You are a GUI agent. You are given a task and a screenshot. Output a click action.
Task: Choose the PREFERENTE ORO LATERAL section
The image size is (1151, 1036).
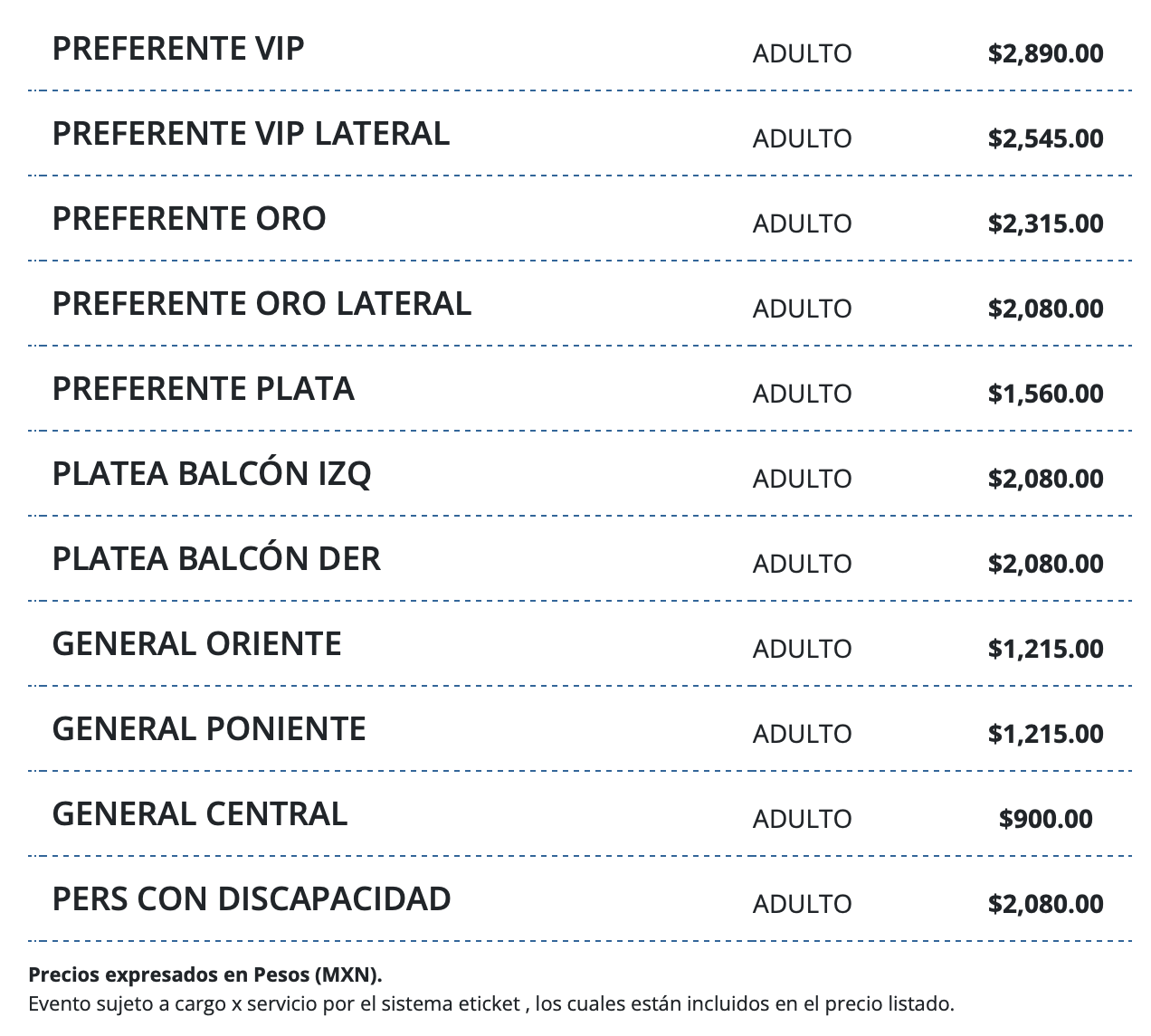click(262, 304)
